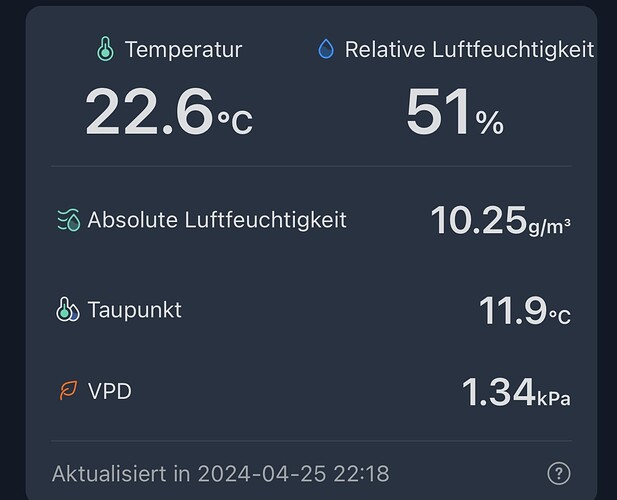617x500 pixels.
Task: Open the VPD row label
Action: [x=110, y=391]
